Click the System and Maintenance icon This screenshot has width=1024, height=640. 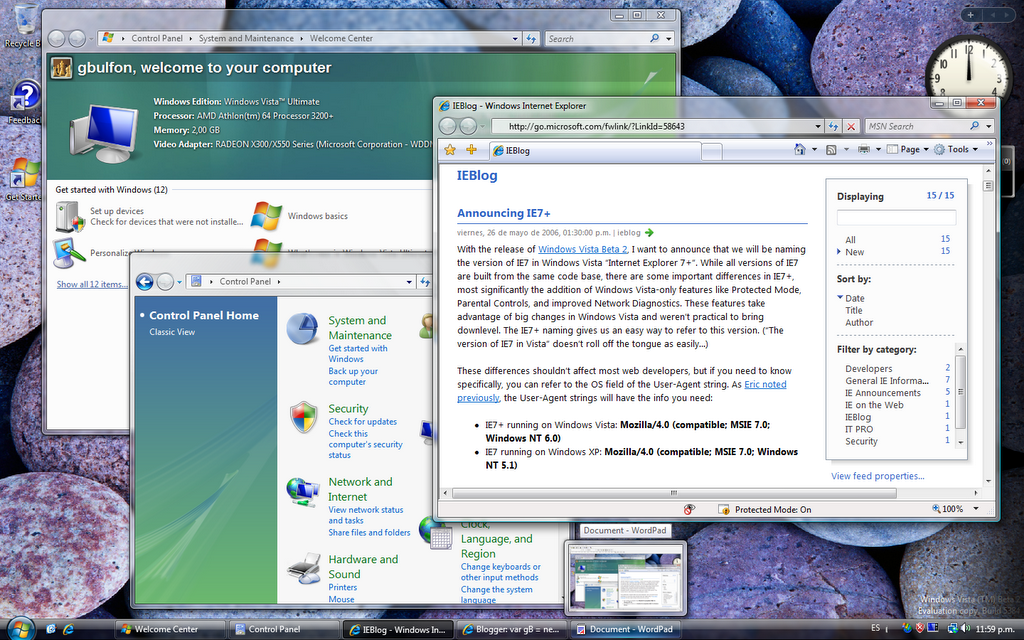[302, 328]
